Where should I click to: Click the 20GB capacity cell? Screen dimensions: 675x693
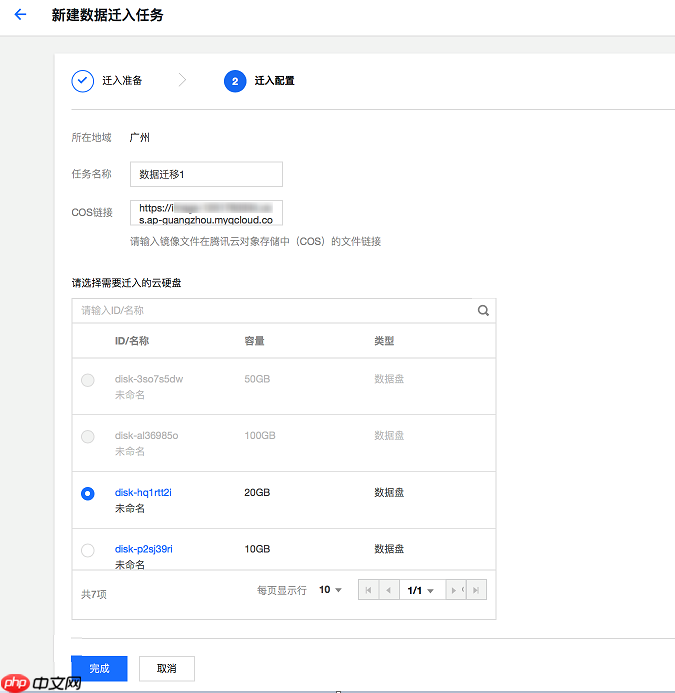click(257, 492)
